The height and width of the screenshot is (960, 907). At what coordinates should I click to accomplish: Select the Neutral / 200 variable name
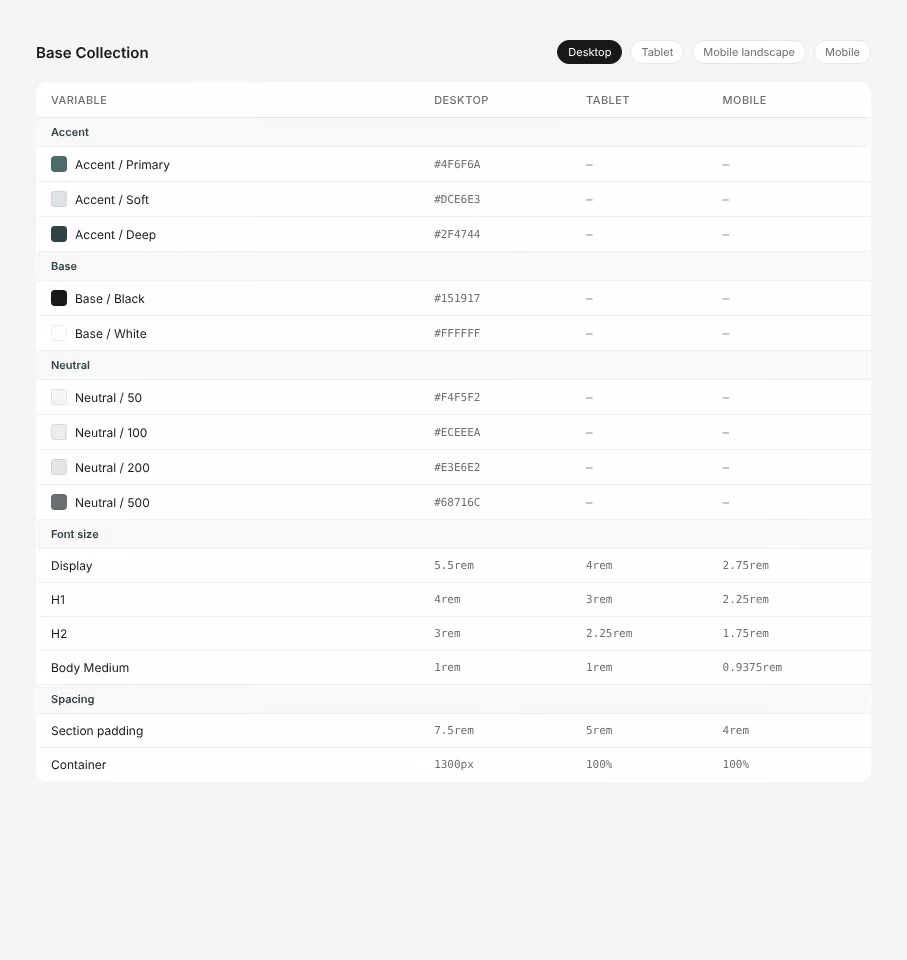pyautogui.click(x=112, y=468)
